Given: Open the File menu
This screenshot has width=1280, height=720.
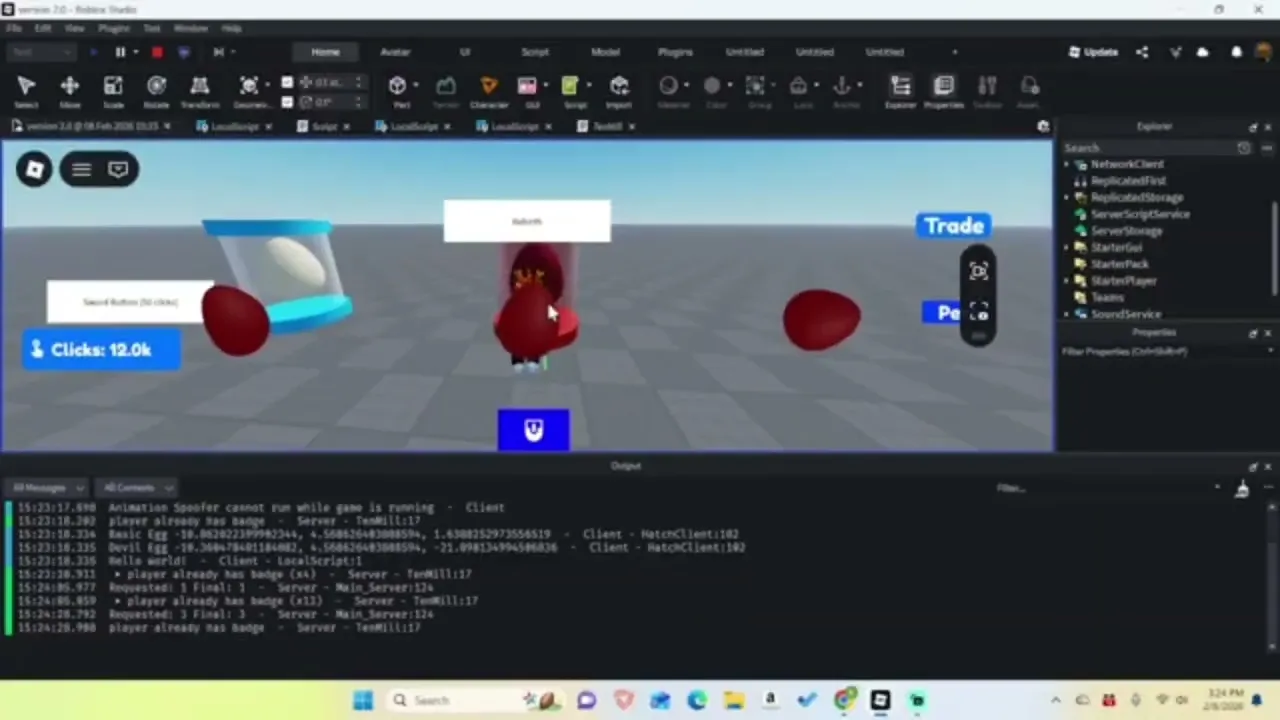Looking at the screenshot, I should [13, 28].
